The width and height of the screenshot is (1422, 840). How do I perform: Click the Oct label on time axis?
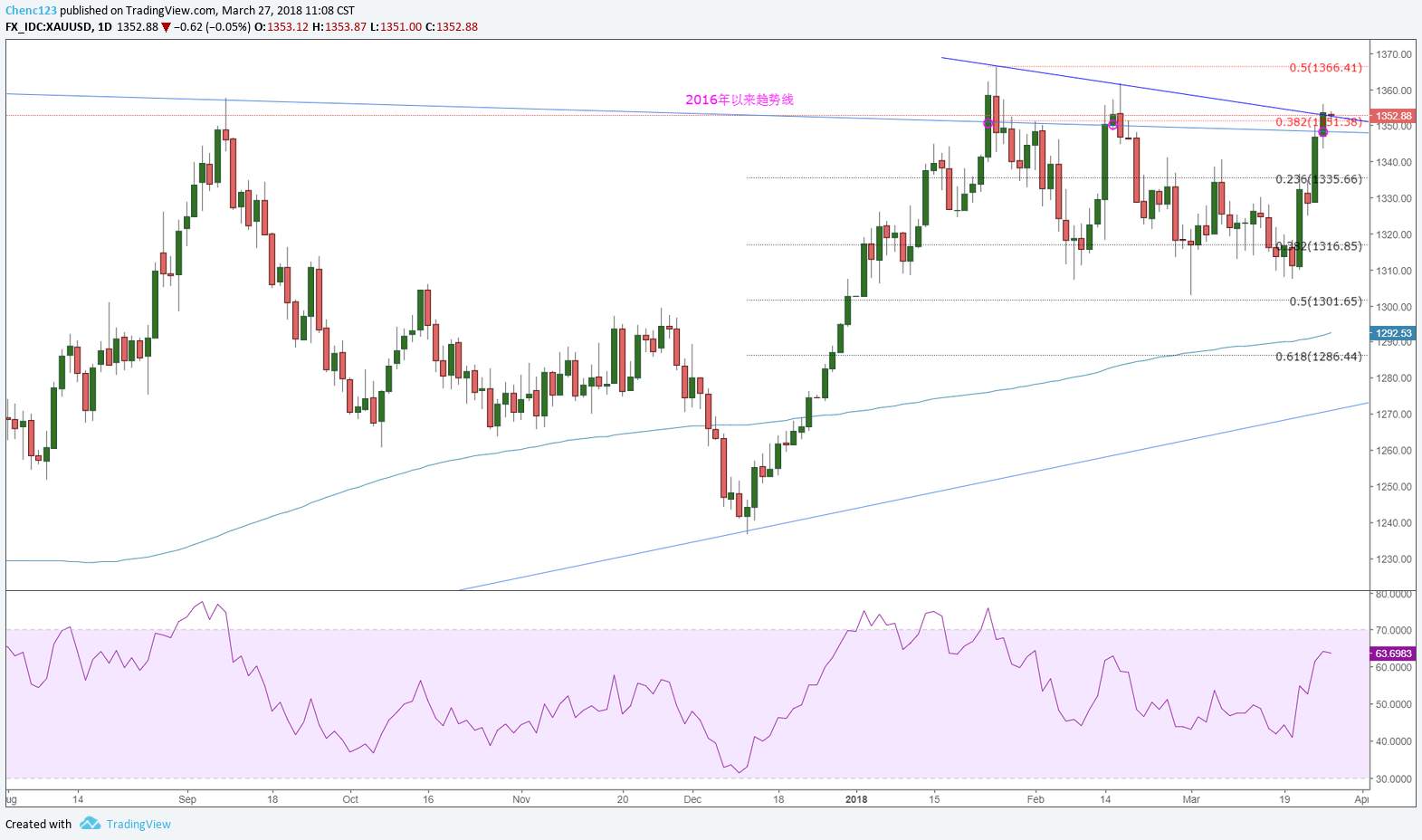(350, 799)
